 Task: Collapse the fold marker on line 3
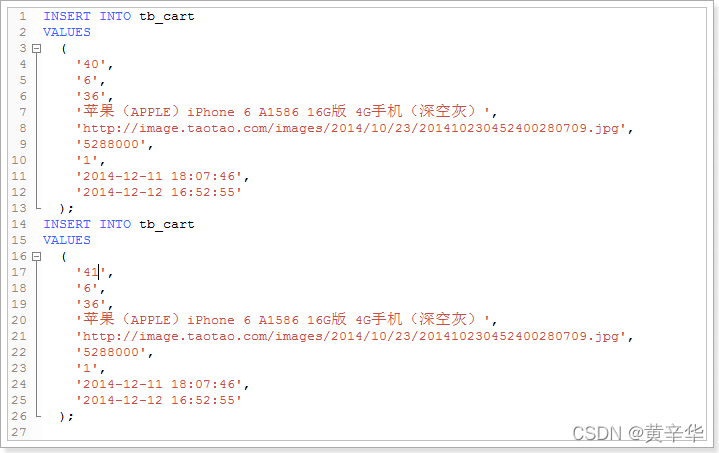[x=37, y=49]
